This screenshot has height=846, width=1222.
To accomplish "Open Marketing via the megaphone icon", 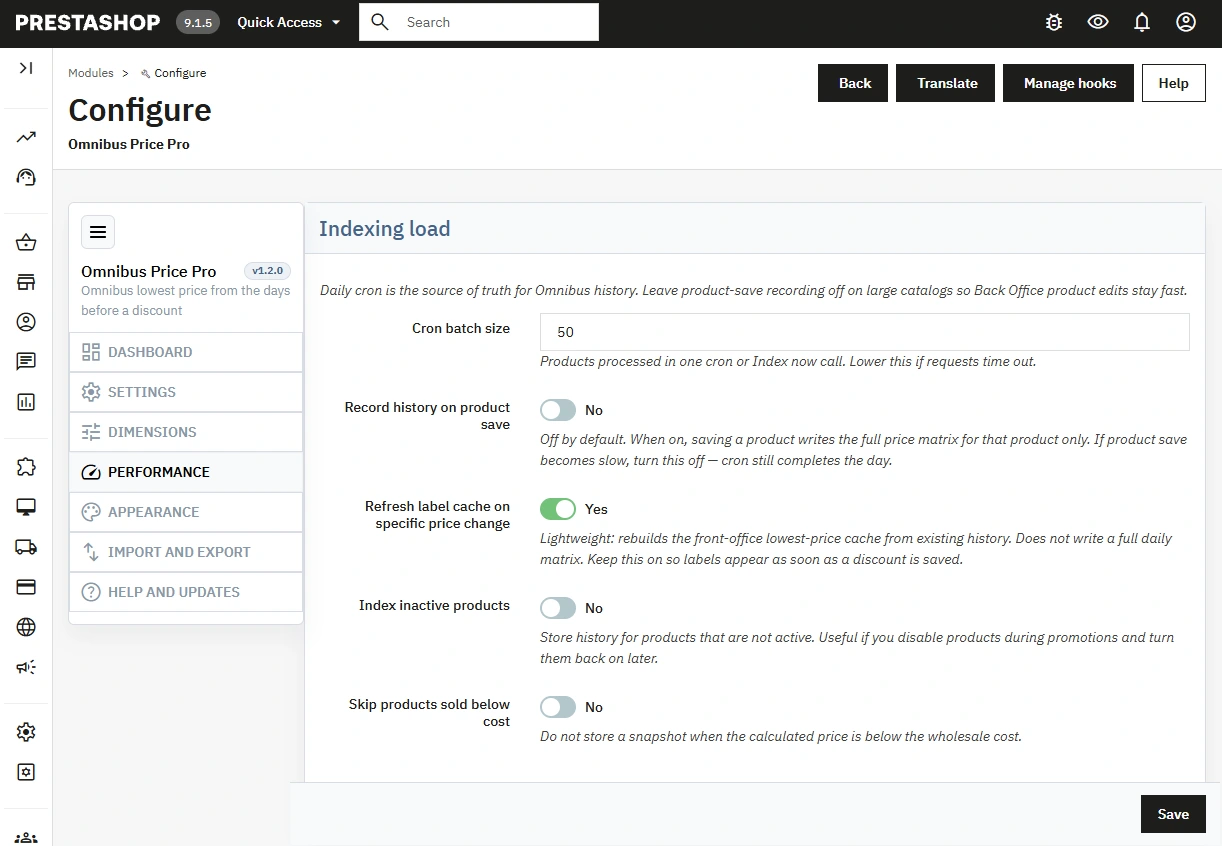I will pos(26,667).
